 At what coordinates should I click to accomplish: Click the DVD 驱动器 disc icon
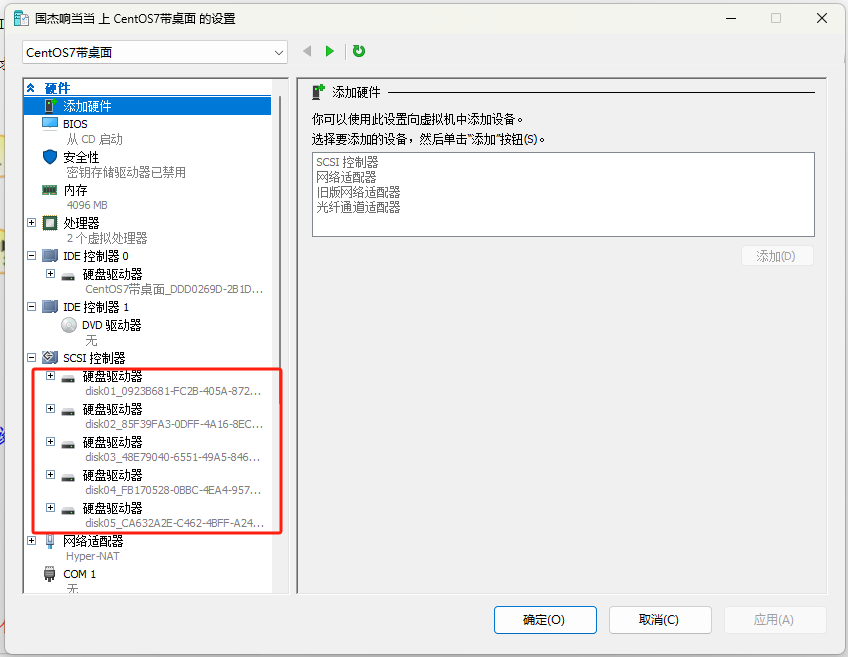coord(69,325)
